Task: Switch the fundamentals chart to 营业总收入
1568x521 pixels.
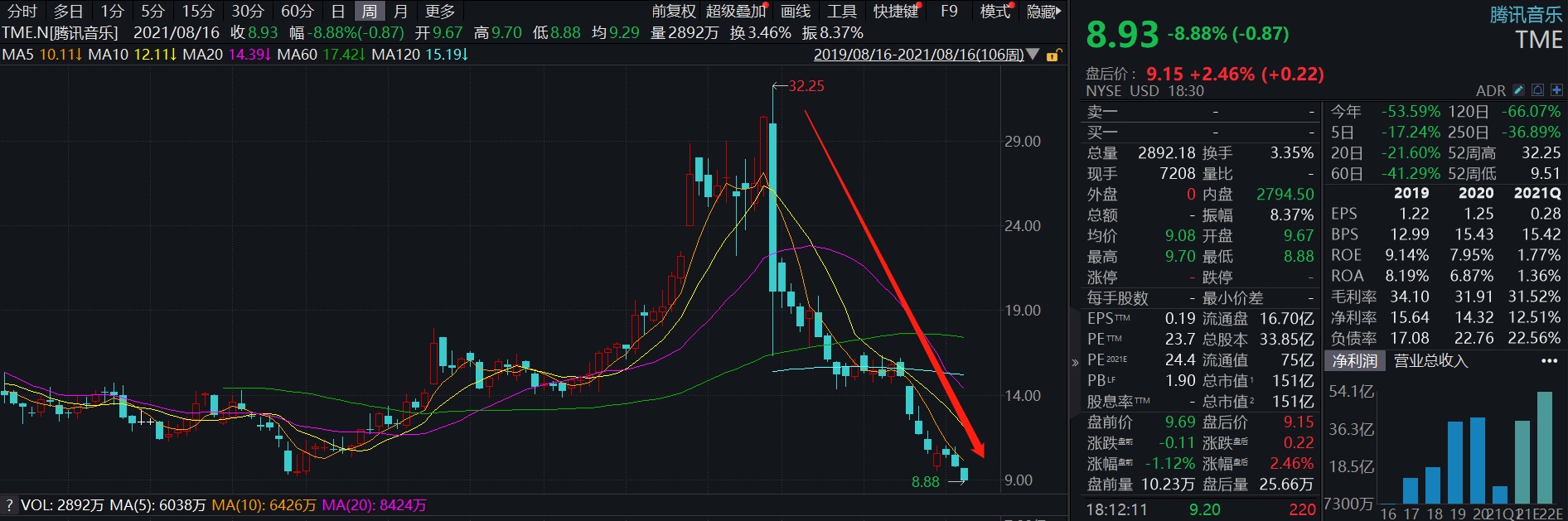Action: pos(1430,361)
